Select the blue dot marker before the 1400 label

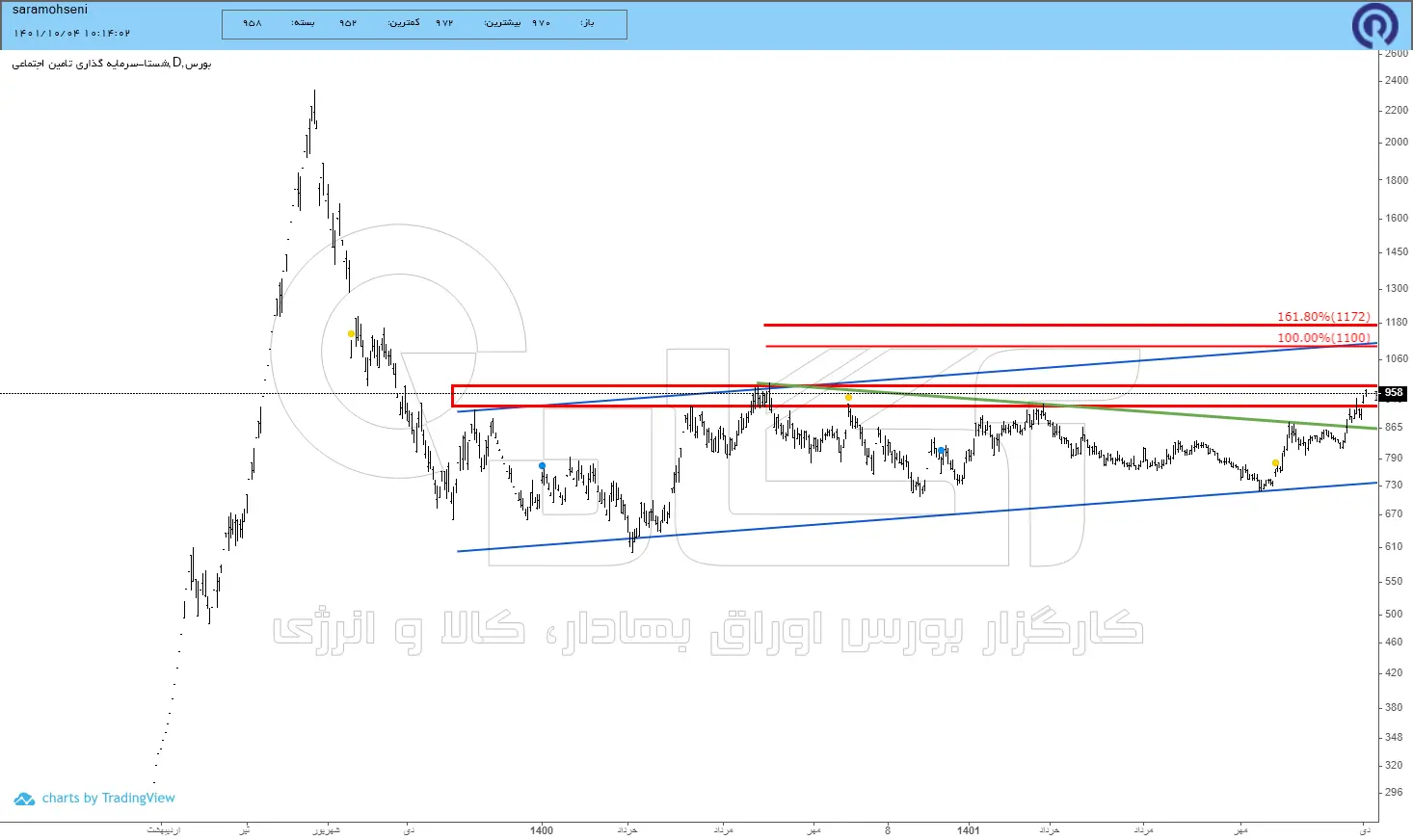[x=542, y=466]
